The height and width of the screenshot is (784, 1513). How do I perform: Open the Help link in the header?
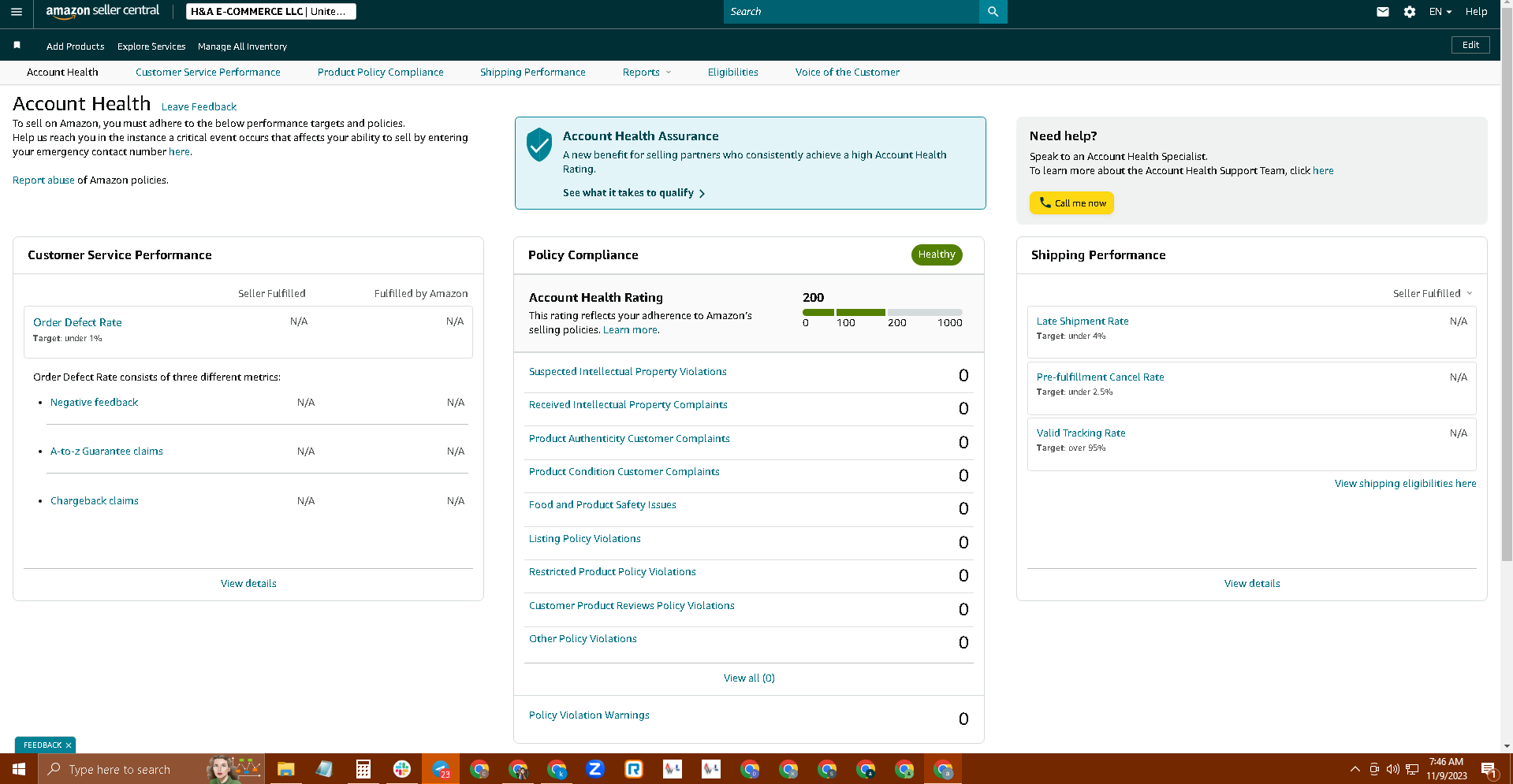click(1476, 12)
